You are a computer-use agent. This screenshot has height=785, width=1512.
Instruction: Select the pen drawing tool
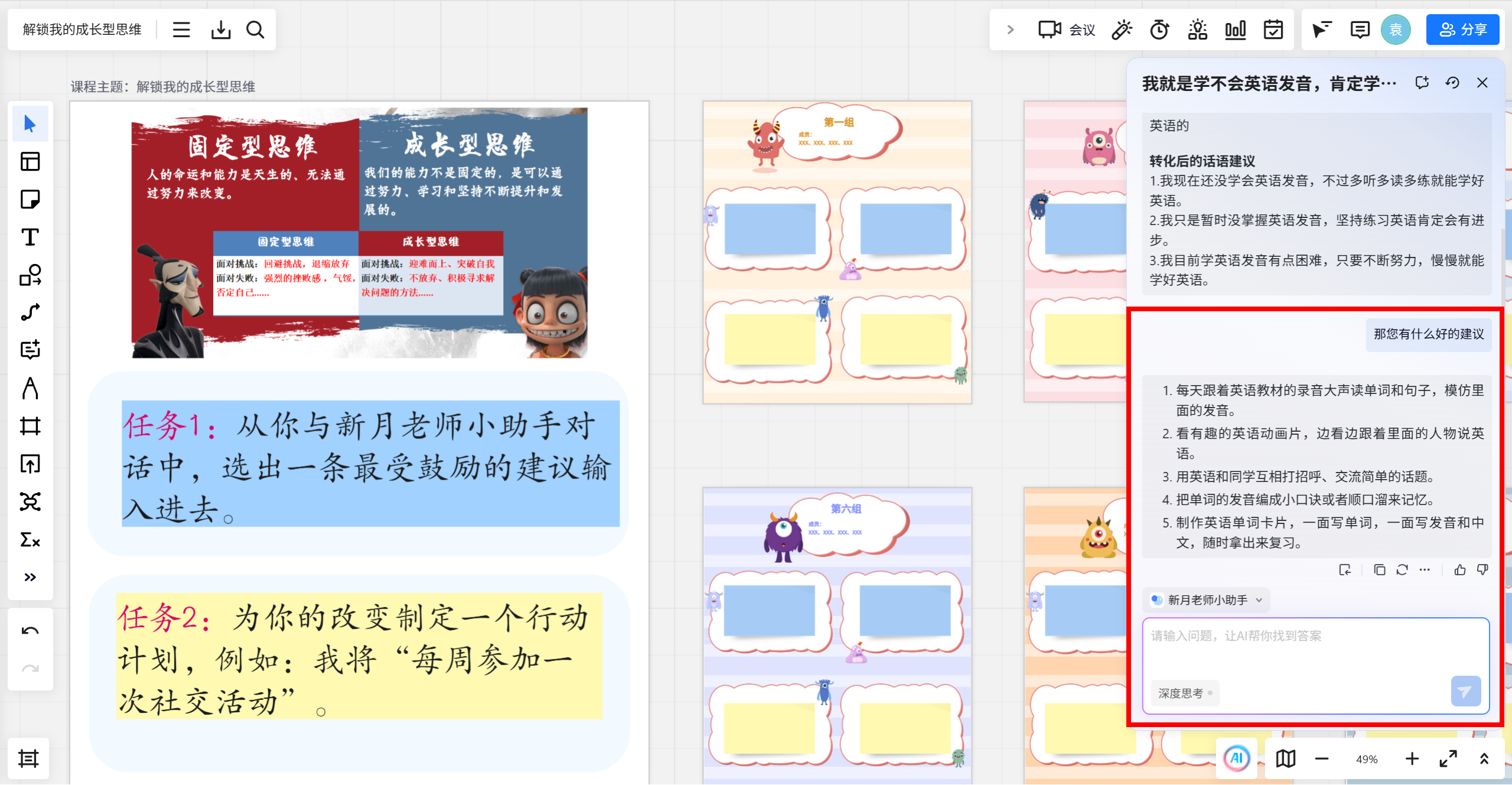pos(30,389)
